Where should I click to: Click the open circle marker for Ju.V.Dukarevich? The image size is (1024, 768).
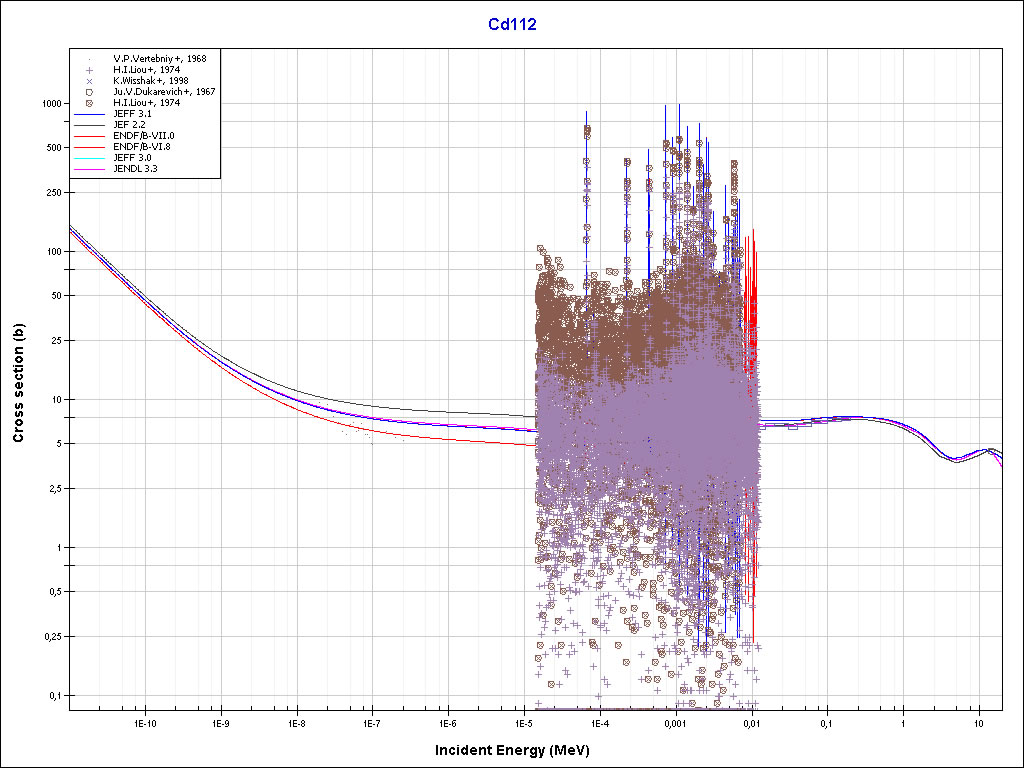point(89,92)
